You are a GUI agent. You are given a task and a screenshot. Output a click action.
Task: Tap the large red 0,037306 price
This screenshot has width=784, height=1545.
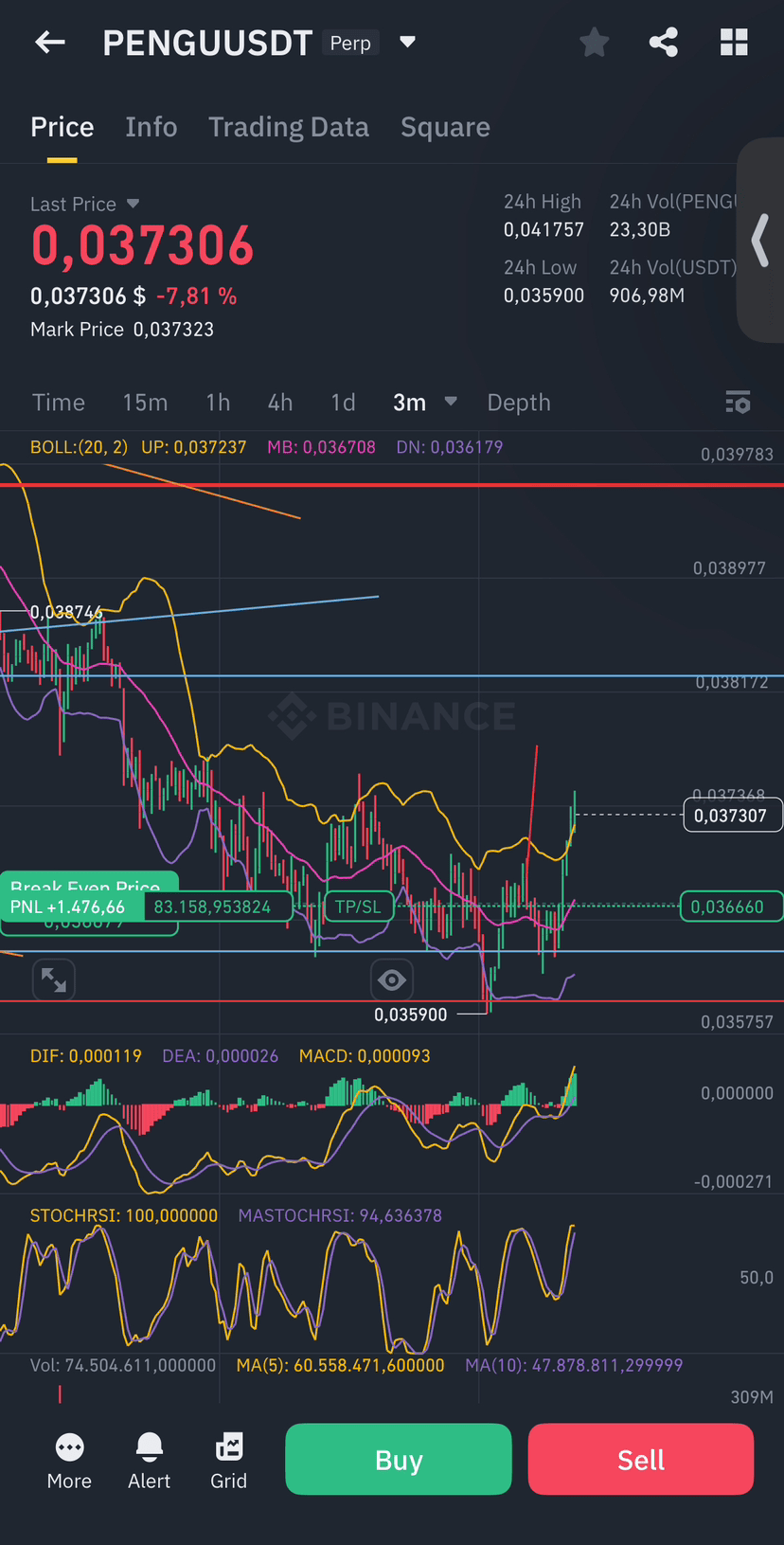[x=143, y=246]
